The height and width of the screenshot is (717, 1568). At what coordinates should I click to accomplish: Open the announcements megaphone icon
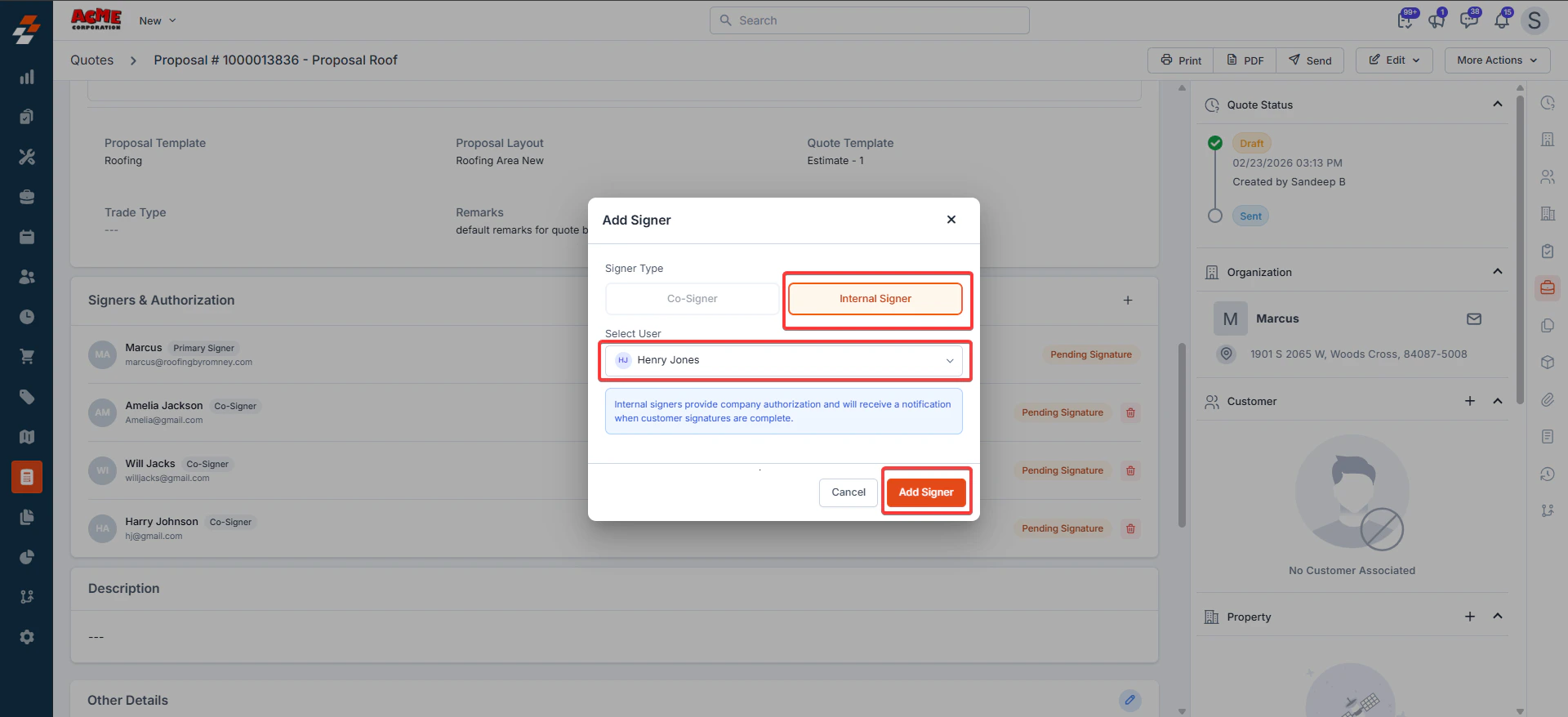click(x=1437, y=20)
